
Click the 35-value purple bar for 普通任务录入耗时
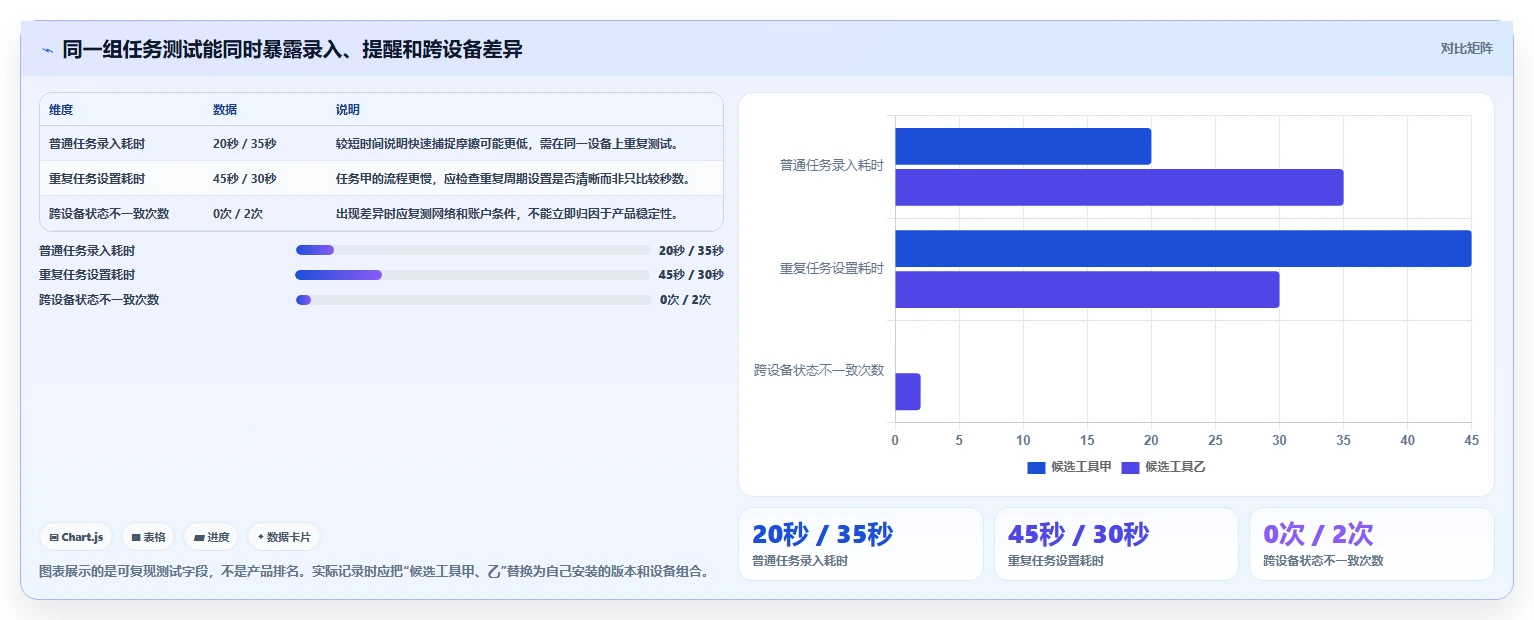click(x=1119, y=187)
